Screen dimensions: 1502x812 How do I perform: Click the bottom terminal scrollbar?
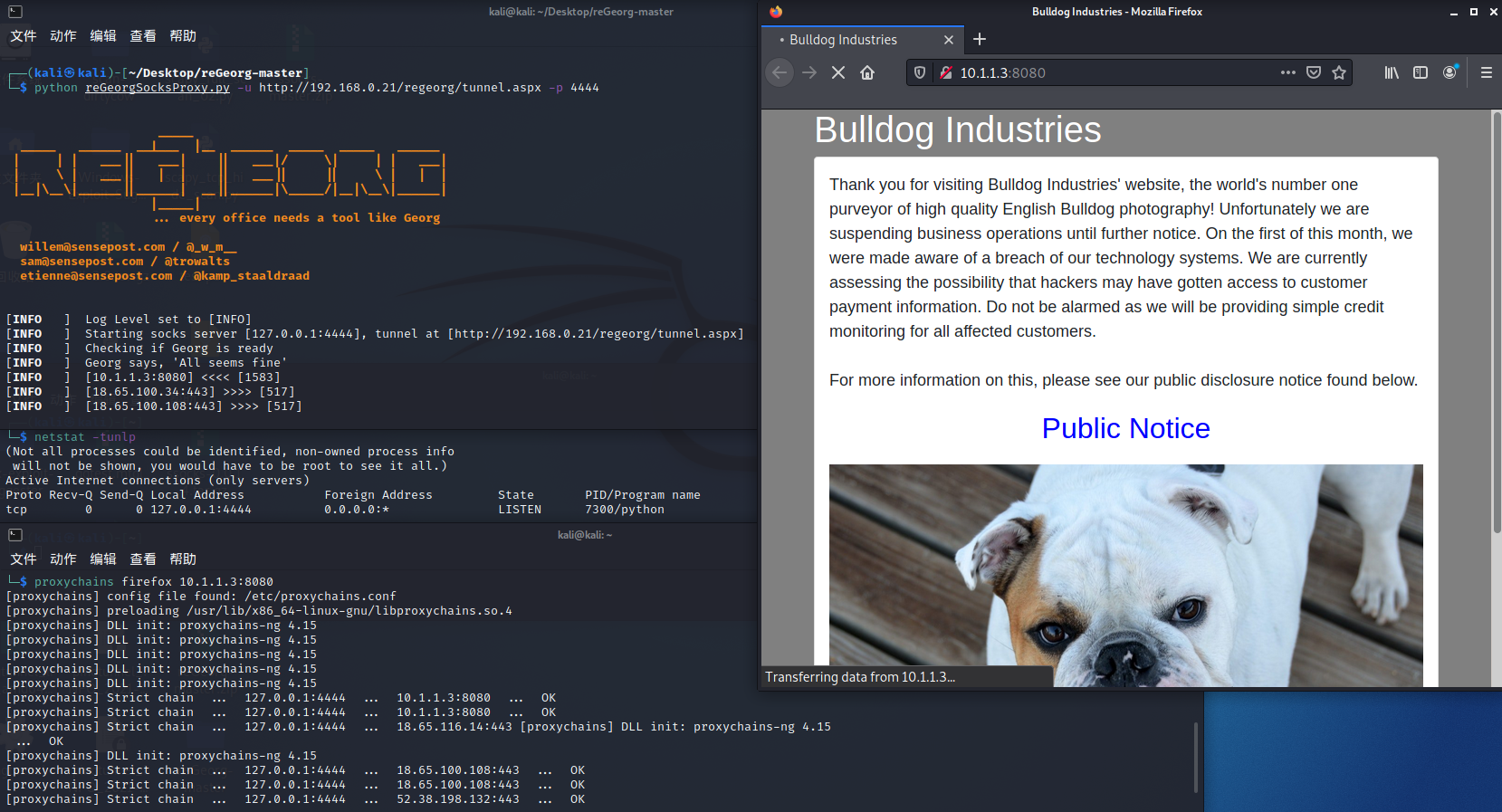click(1196, 757)
